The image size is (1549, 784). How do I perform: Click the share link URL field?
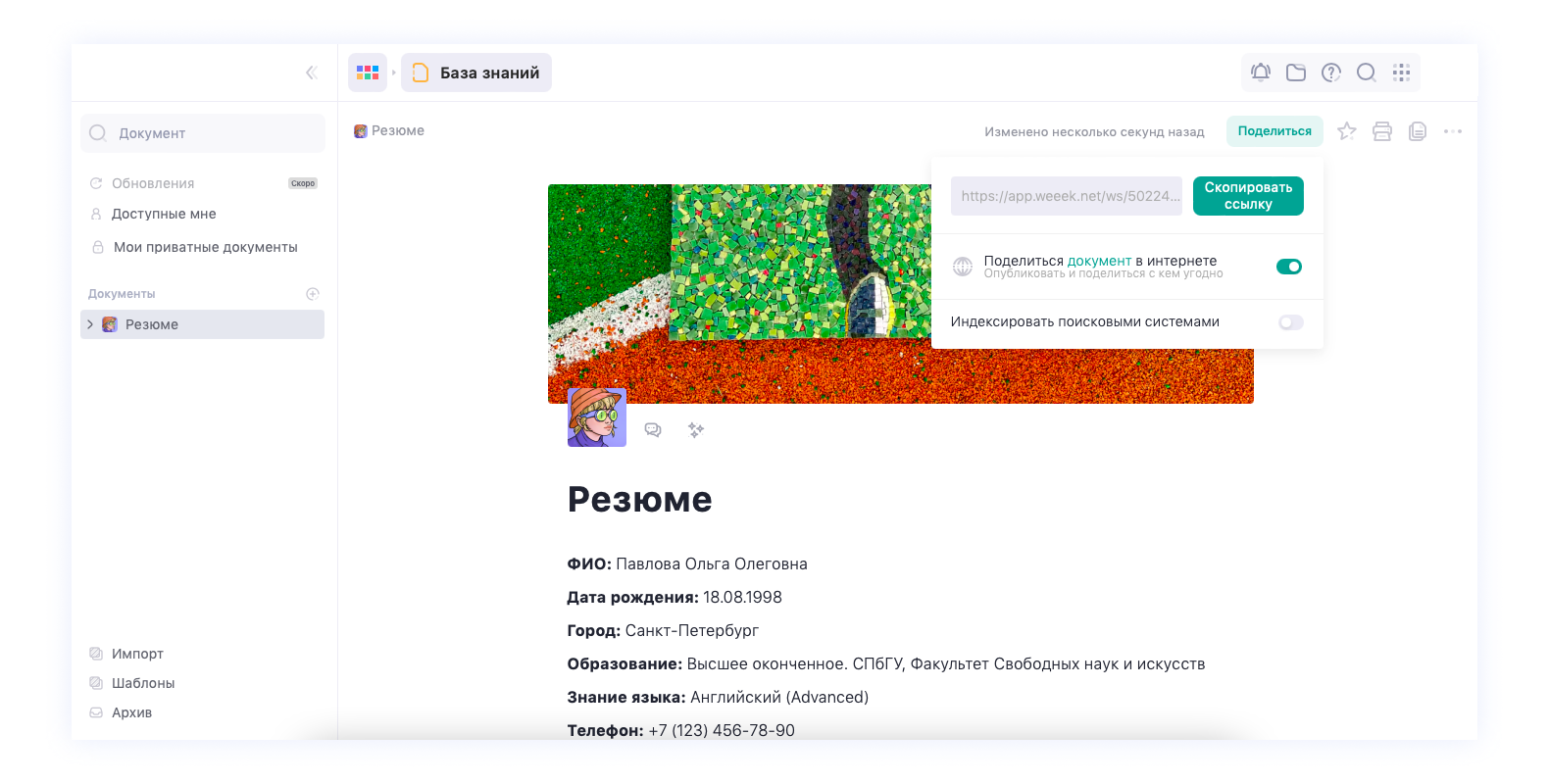(x=1067, y=196)
